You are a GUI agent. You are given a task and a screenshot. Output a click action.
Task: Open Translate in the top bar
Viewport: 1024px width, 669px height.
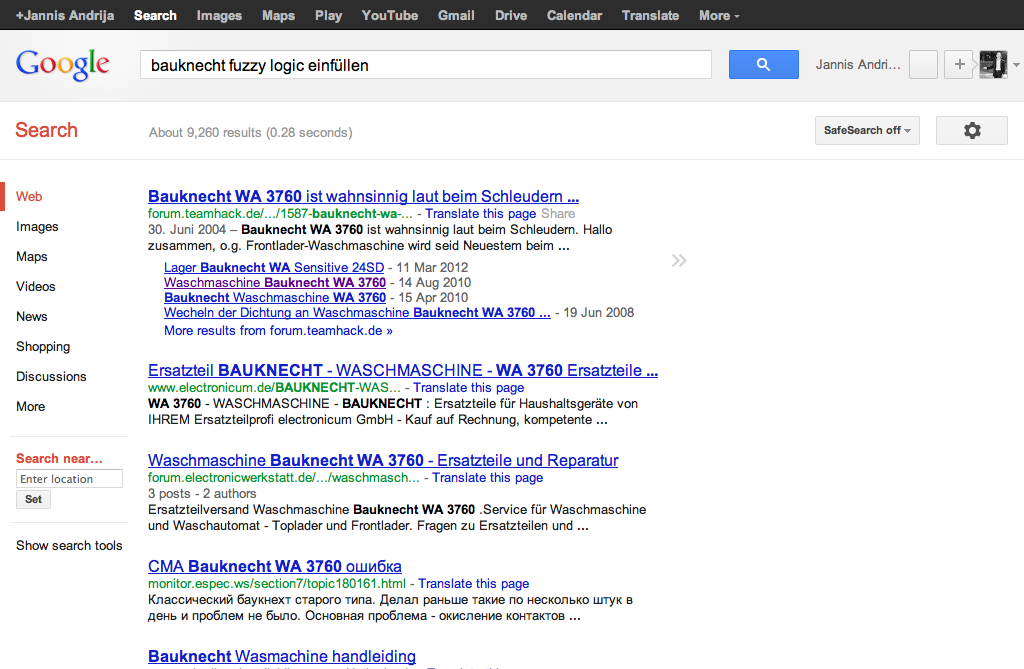650,16
